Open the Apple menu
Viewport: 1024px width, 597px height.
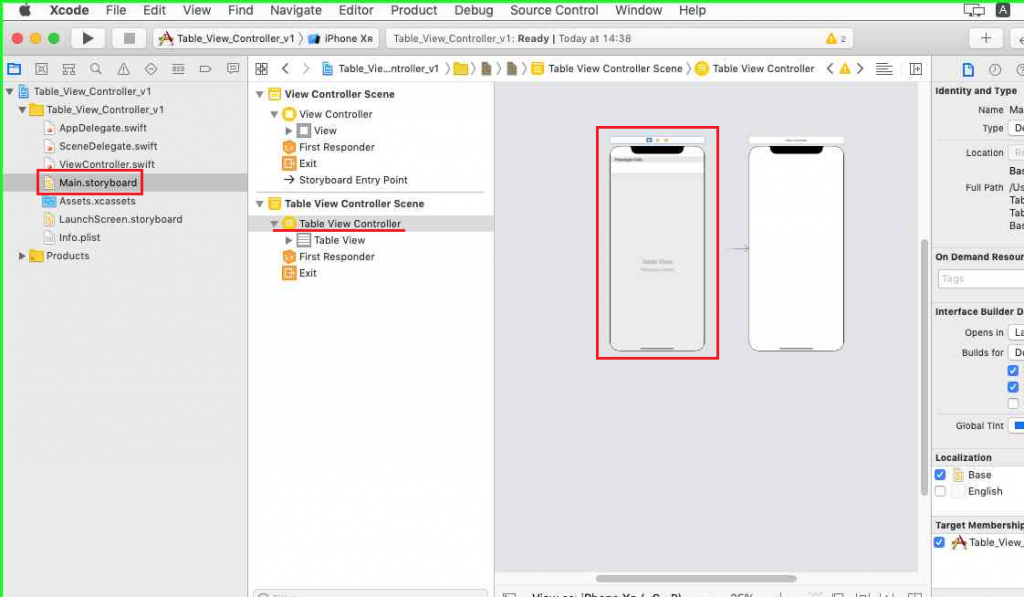tap(25, 10)
